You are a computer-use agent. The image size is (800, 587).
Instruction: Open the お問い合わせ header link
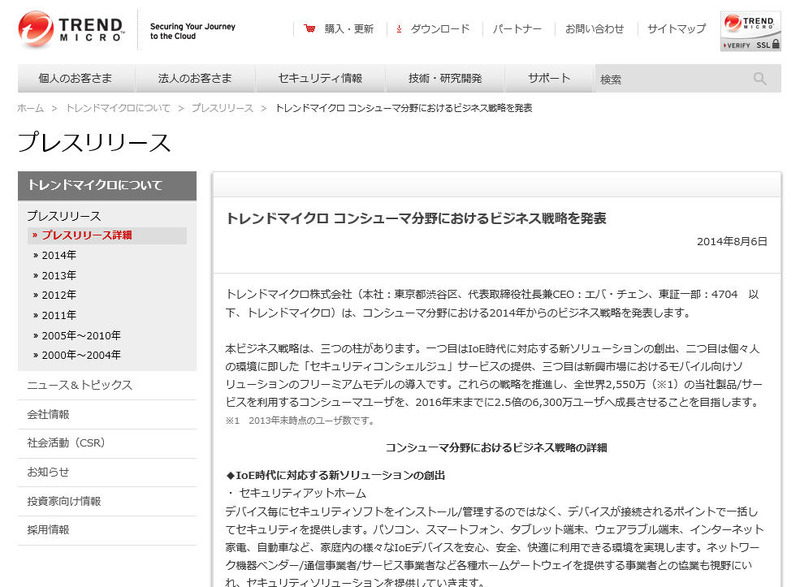(594, 29)
